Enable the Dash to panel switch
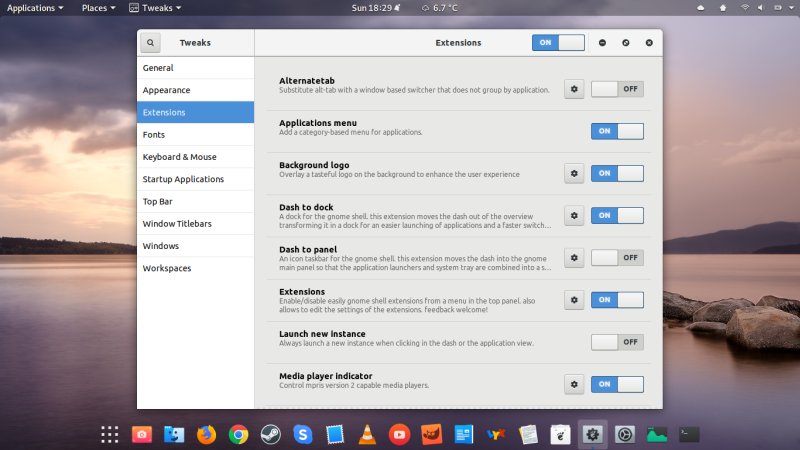 click(617, 258)
